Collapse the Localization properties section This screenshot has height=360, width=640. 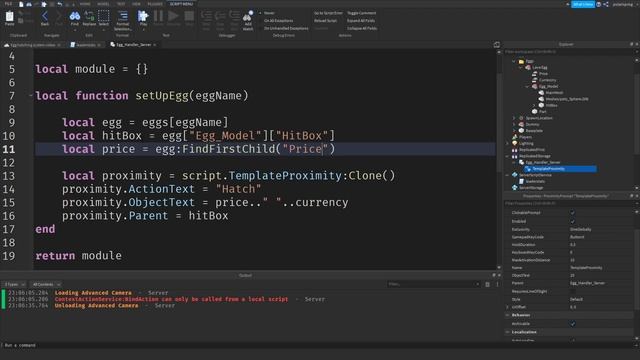click(x=508, y=332)
